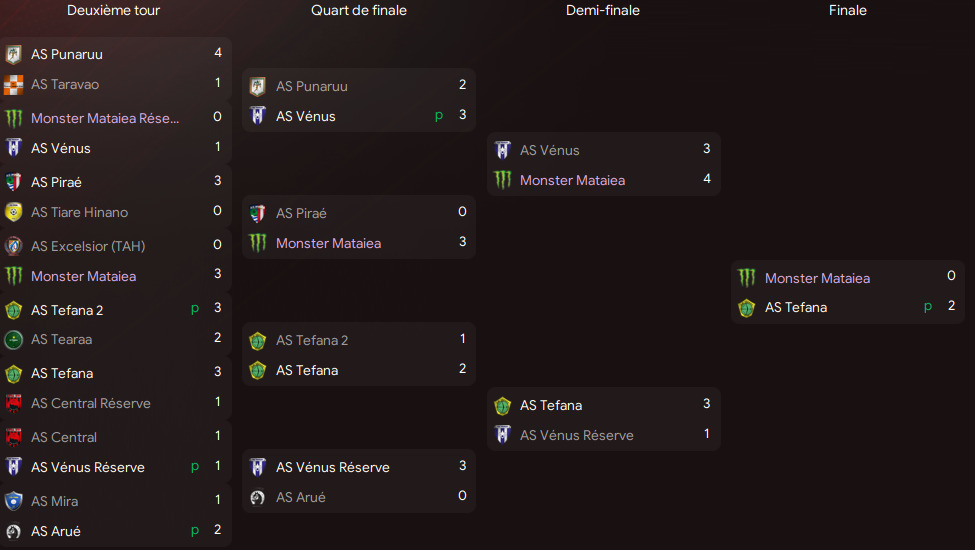
Task: Click AS Punaruu crest in quarter-final
Action: point(258,87)
